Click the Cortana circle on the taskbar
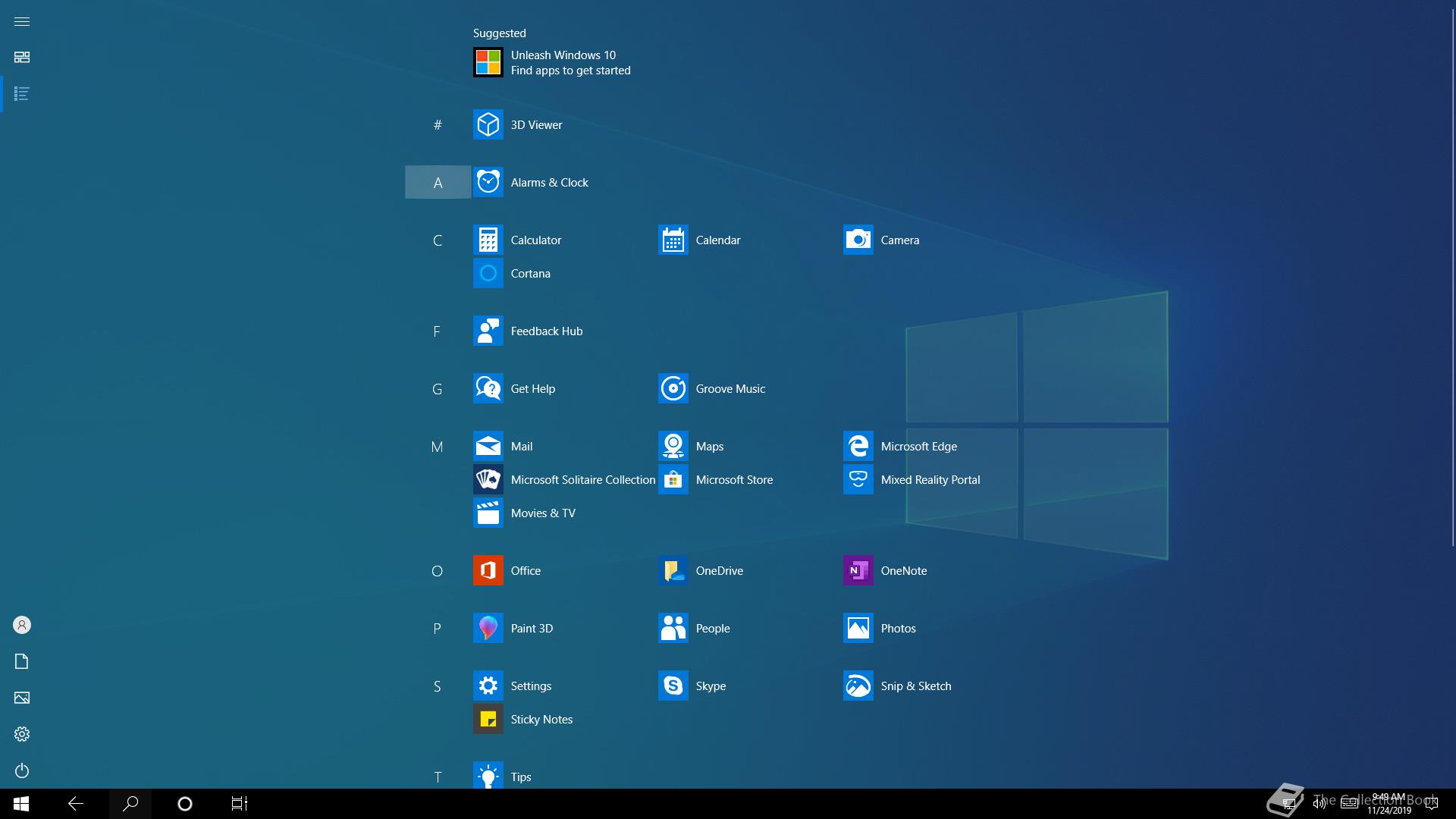 tap(185, 804)
